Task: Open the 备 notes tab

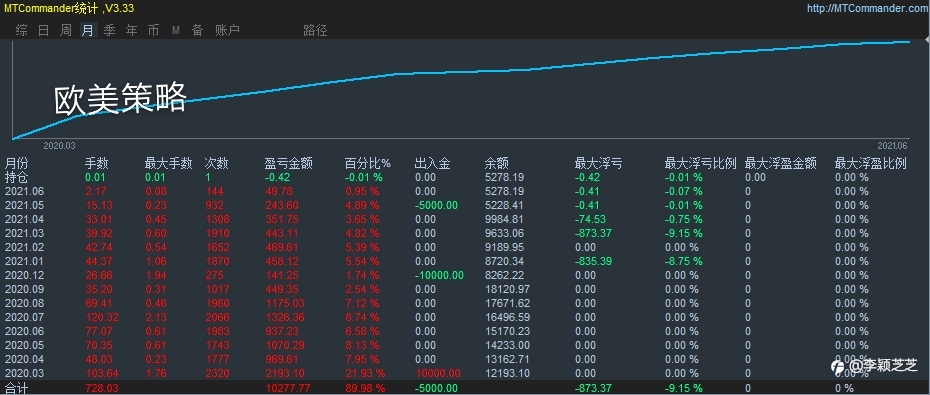Action: point(198,30)
